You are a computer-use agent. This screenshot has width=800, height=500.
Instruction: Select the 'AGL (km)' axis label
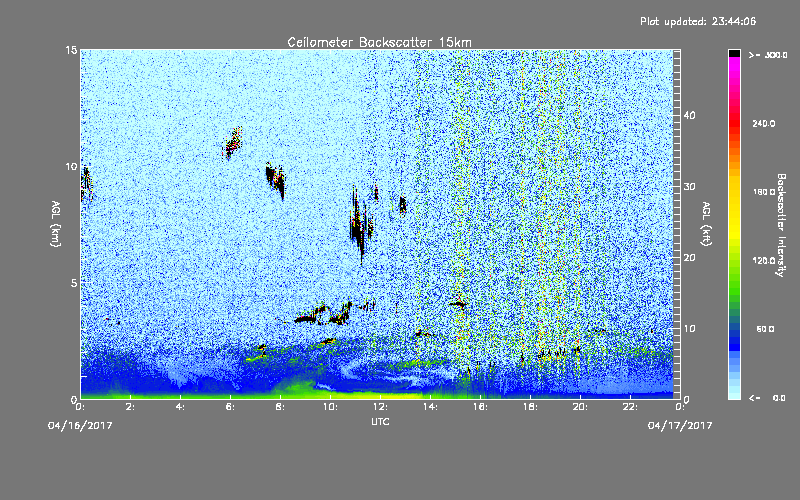[55, 223]
